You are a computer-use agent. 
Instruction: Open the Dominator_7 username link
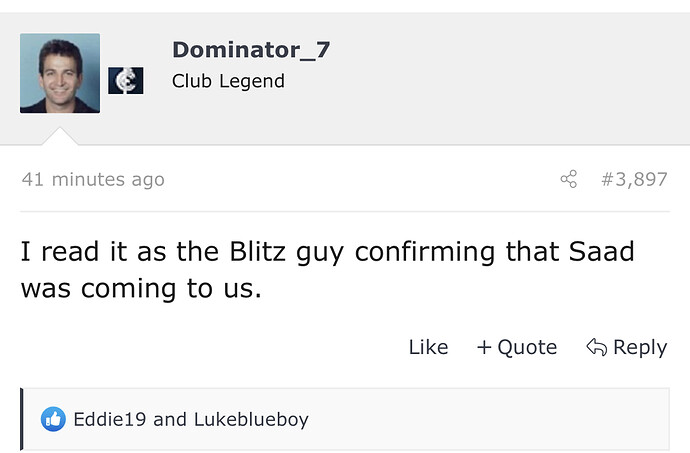[x=251, y=49]
